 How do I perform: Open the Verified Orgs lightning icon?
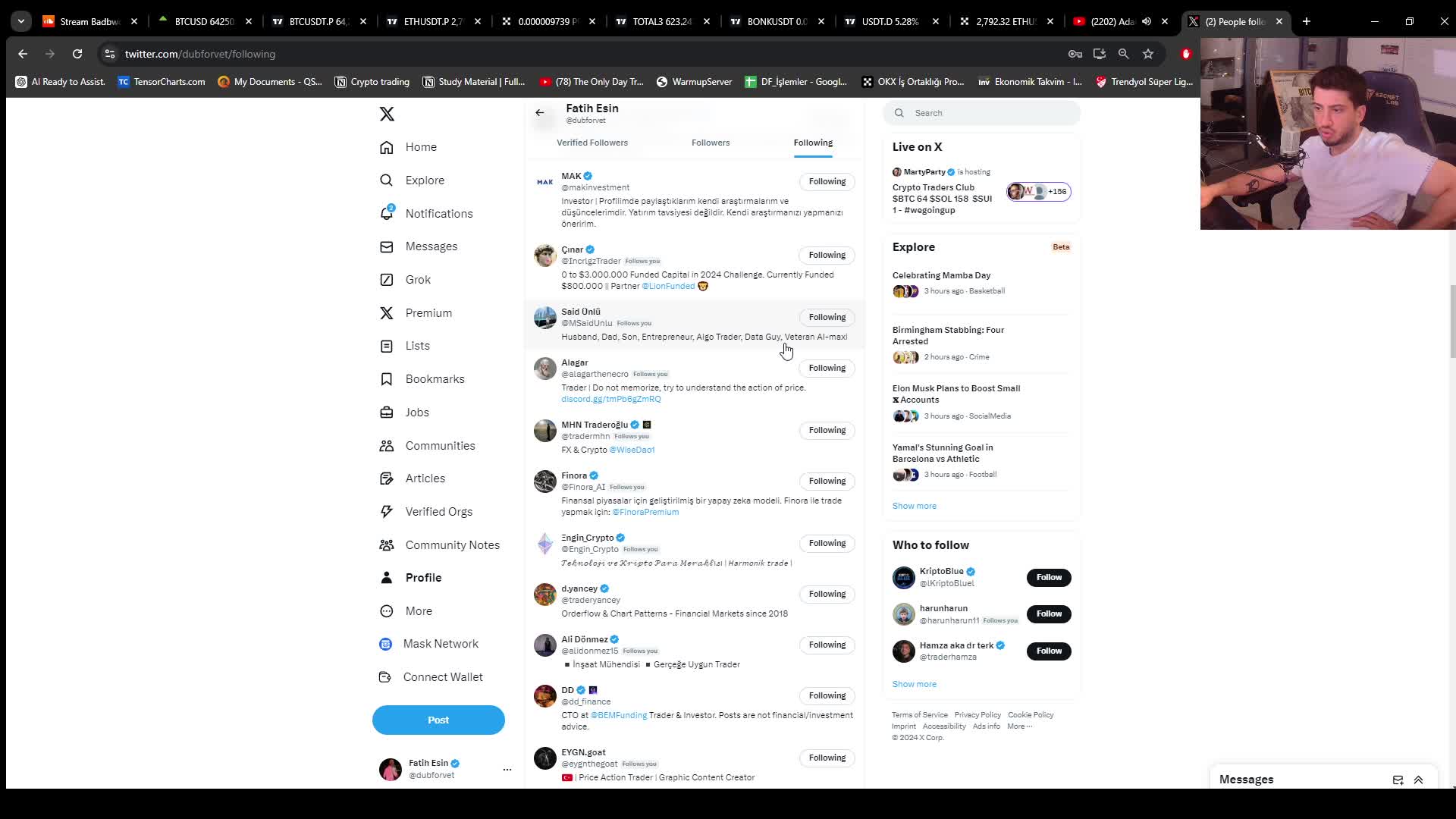(387, 512)
